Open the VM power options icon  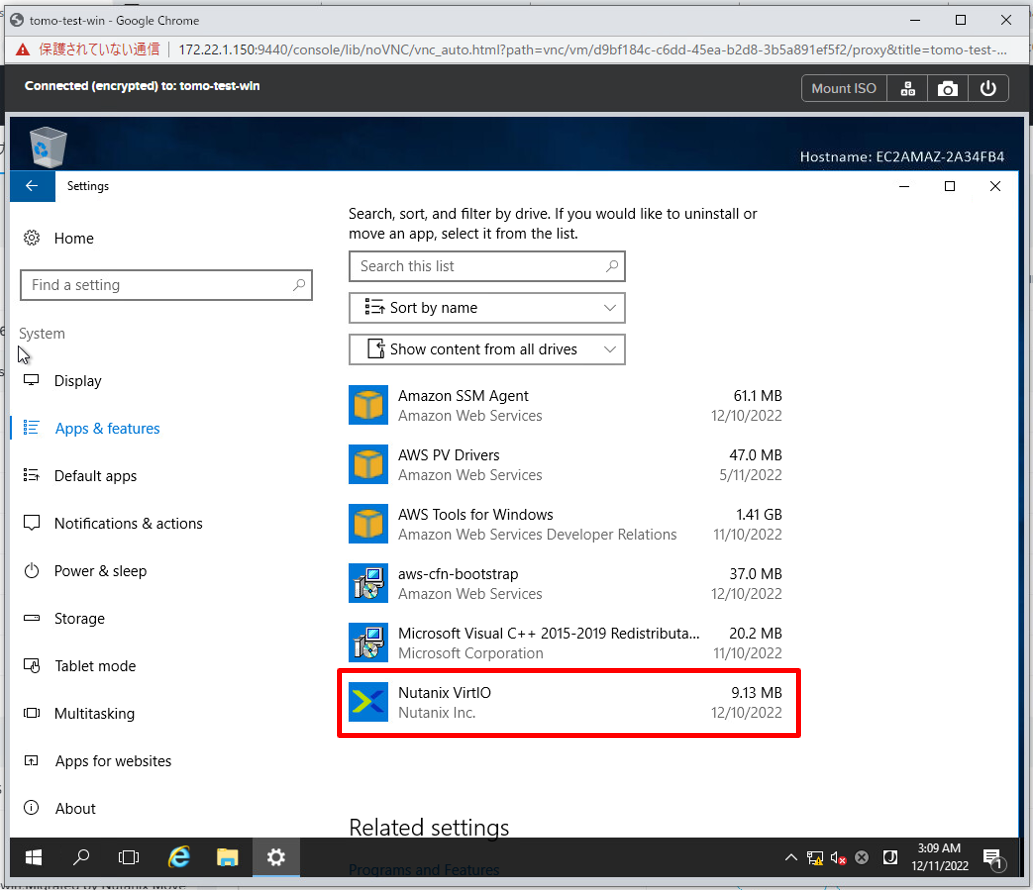pos(988,88)
